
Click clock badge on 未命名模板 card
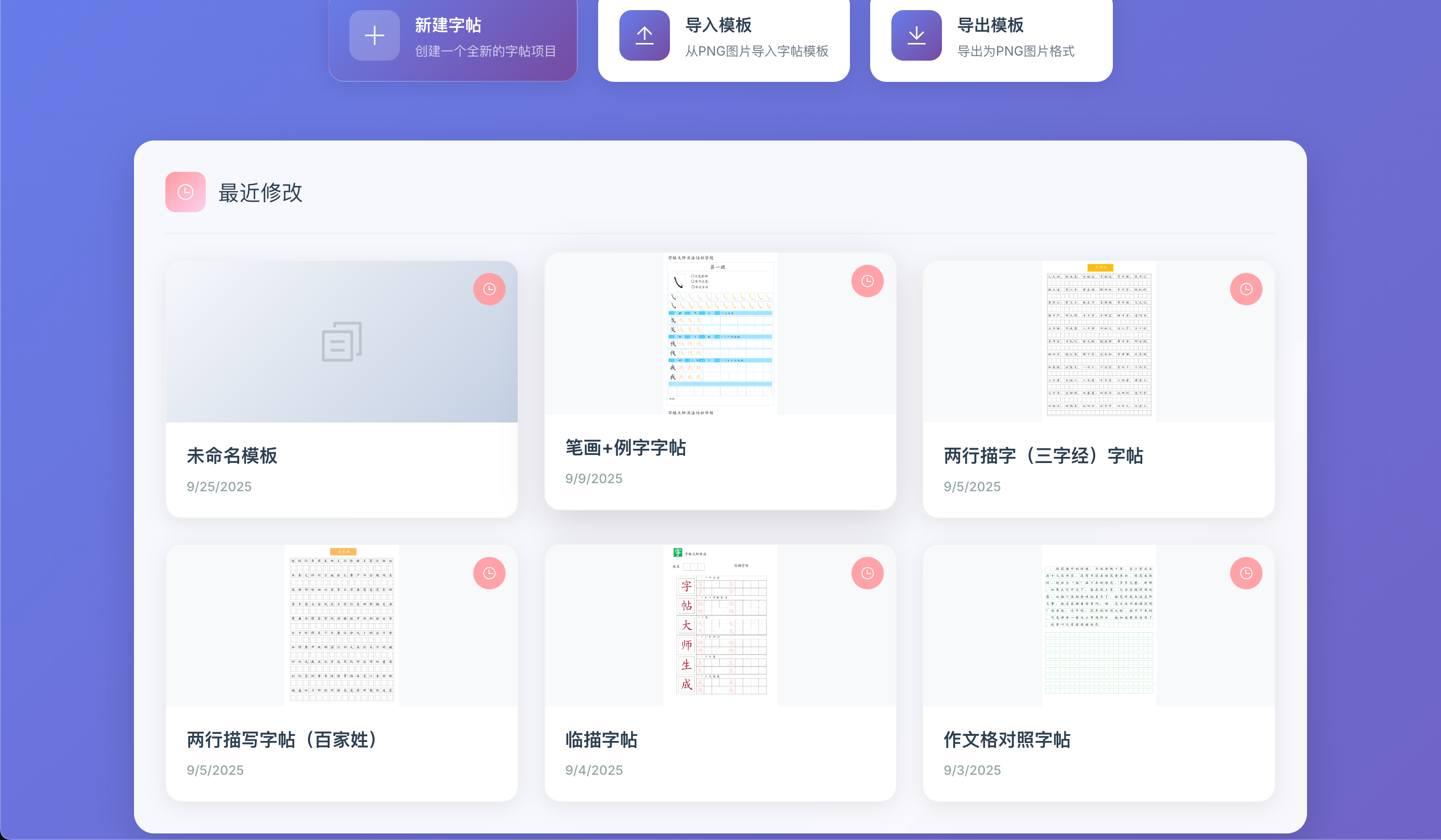[489, 289]
